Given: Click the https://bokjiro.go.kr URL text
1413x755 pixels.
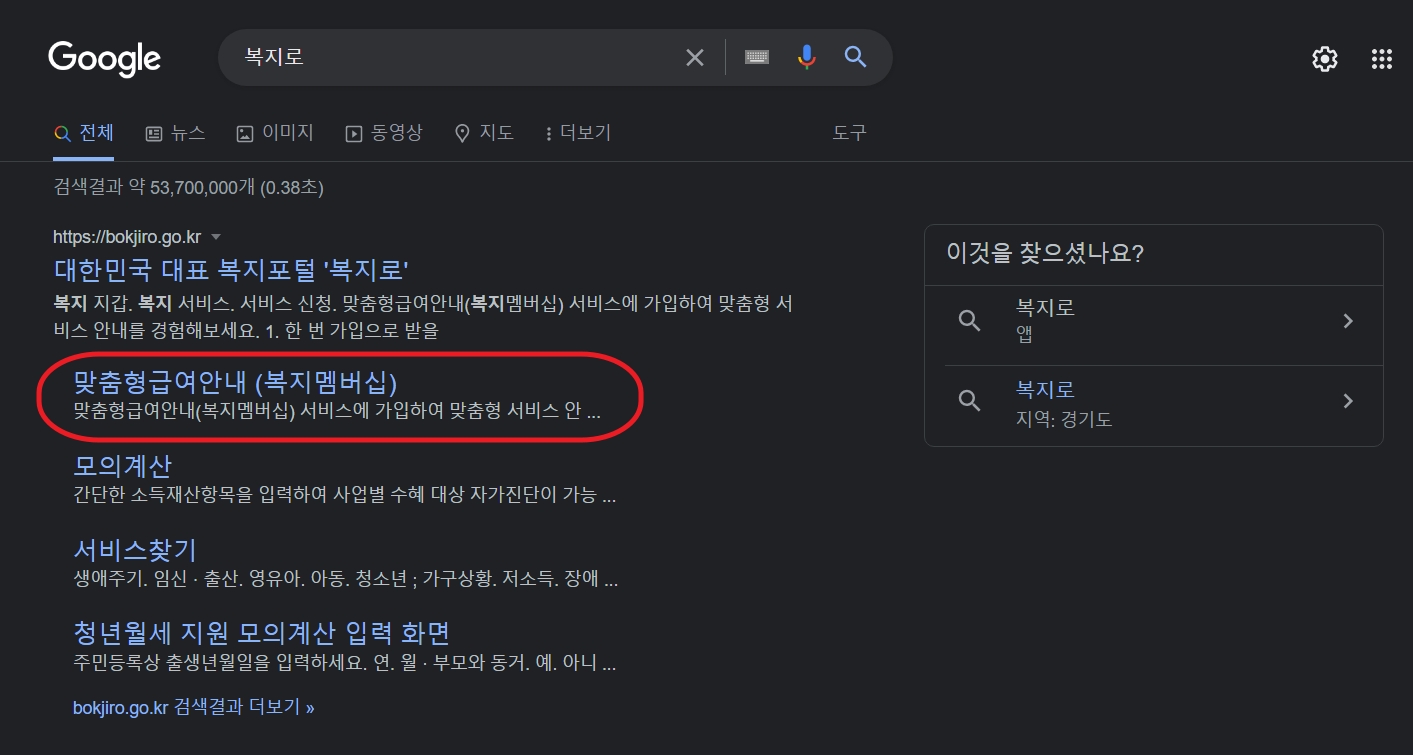Looking at the screenshot, I should 127,237.
